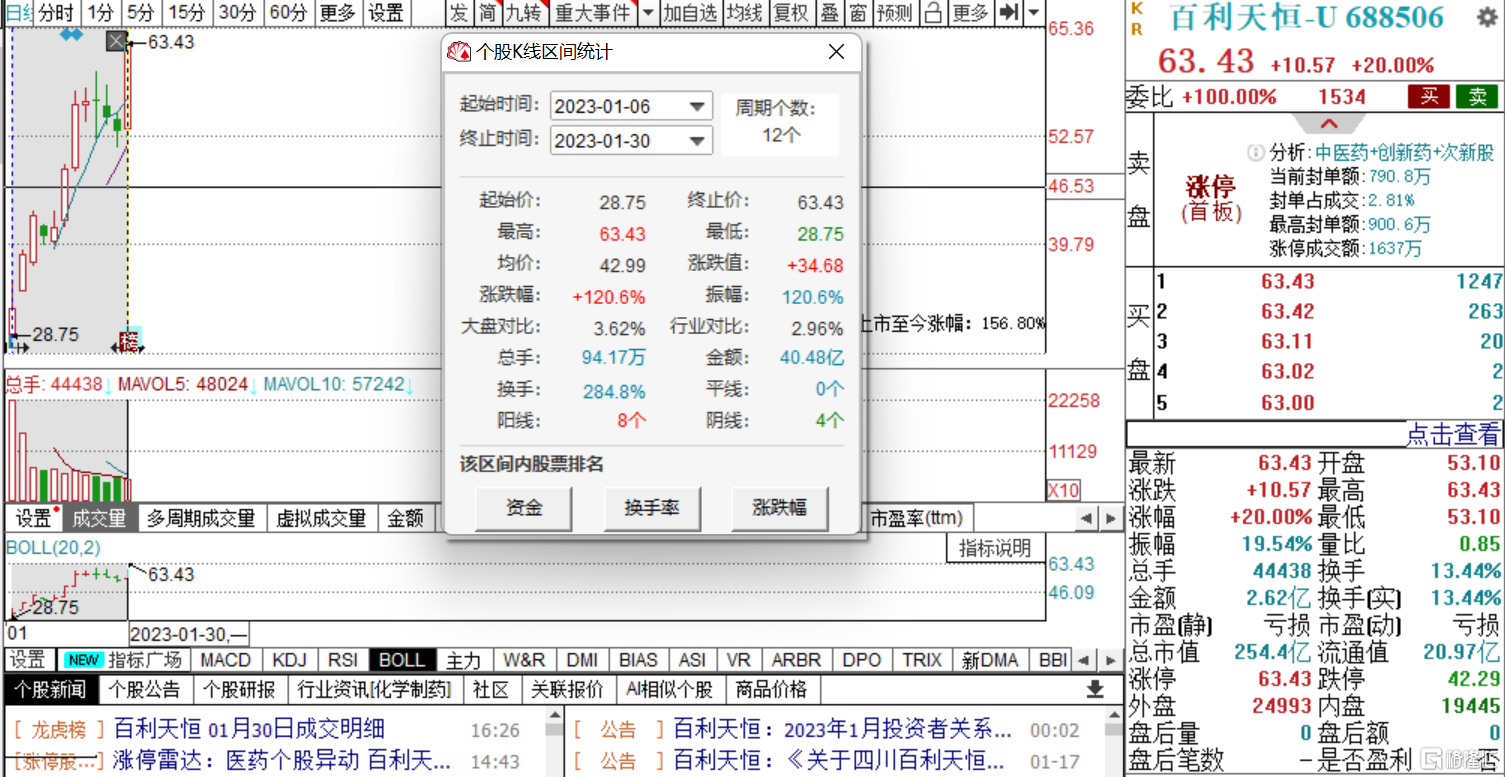The image size is (1505, 777).
Task: Open the 指标广场 tab
Action: pyautogui.click(x=123, y=660)
